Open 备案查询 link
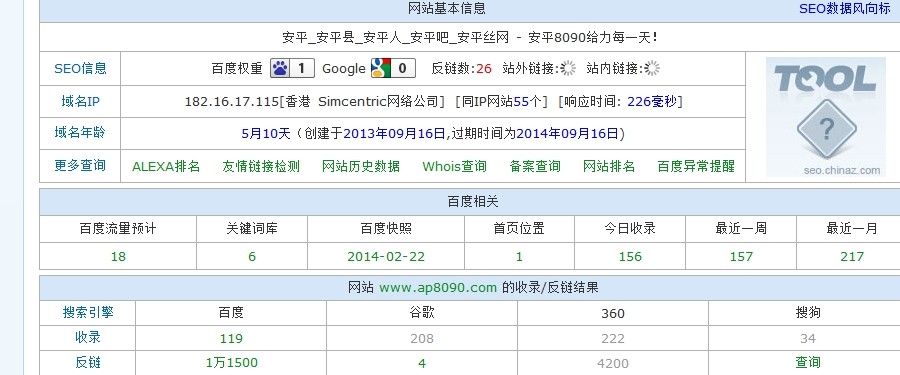 [535, 167]
